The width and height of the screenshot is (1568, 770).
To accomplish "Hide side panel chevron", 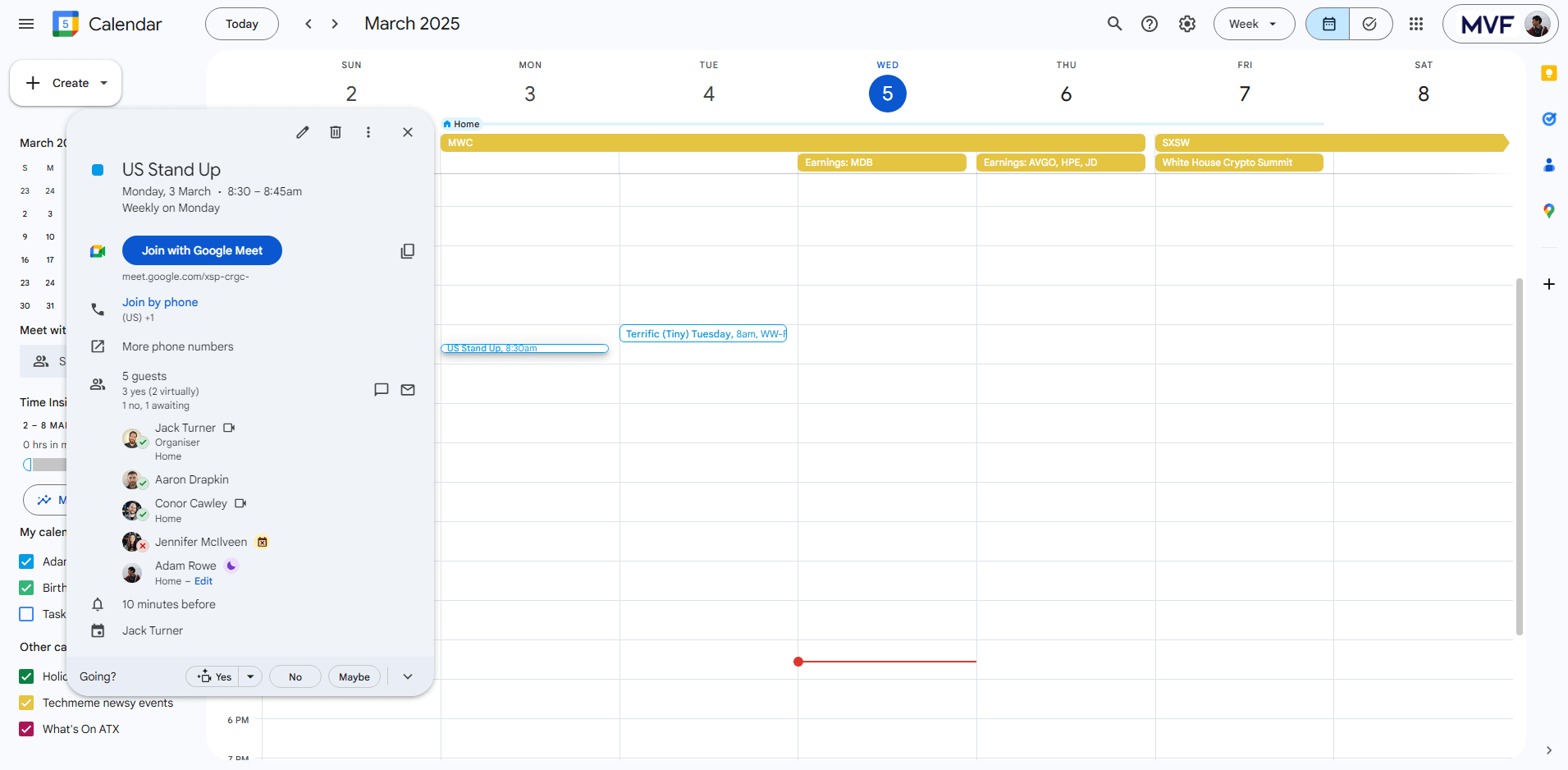I will pyautogui.click(x=1549, y=750).
